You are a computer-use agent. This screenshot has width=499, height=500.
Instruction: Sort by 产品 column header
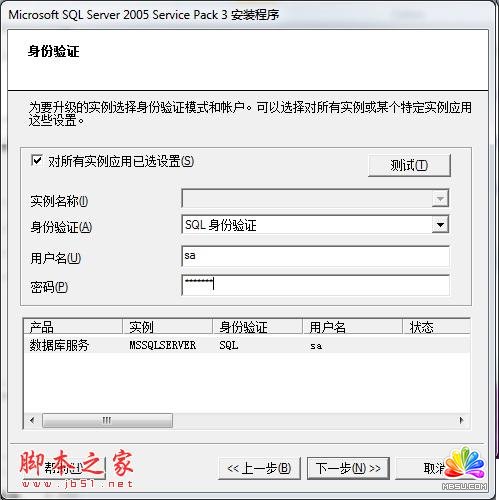tap(73, 327)
